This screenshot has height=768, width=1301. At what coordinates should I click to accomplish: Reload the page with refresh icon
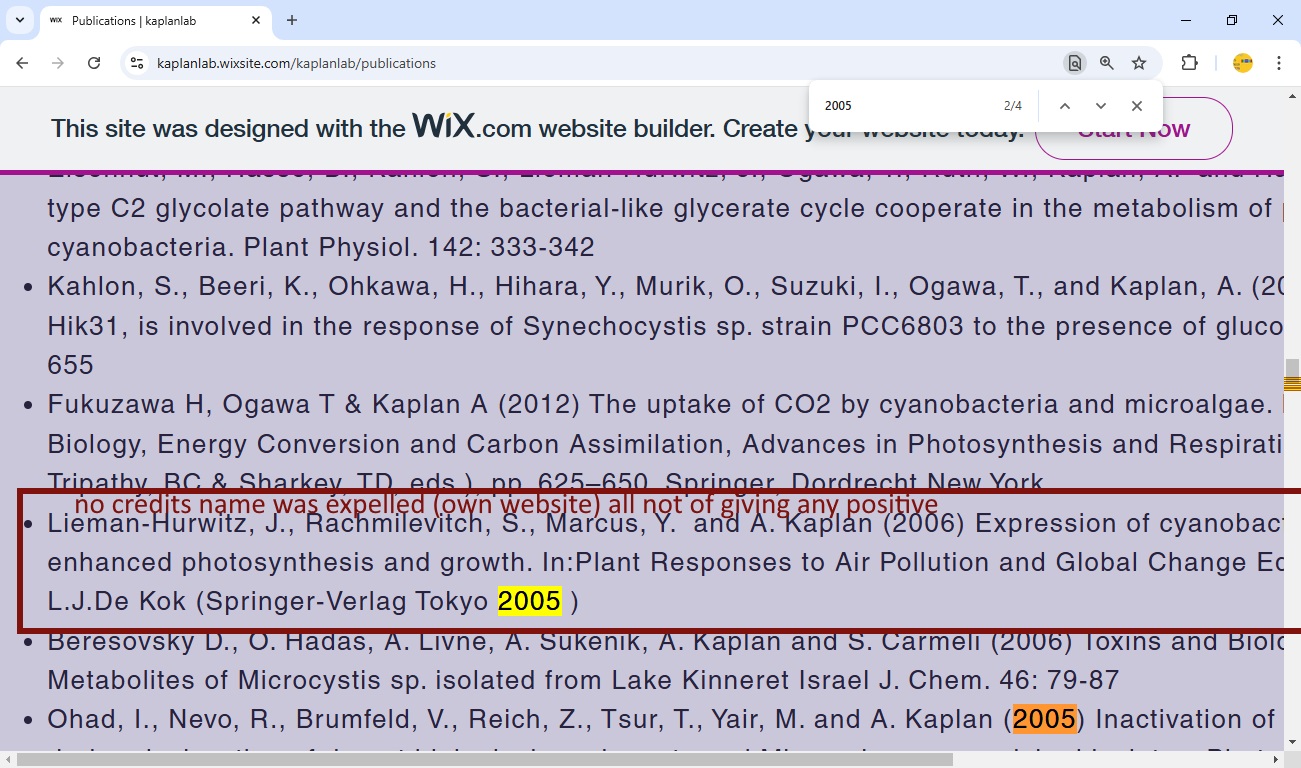click(94, 63)
